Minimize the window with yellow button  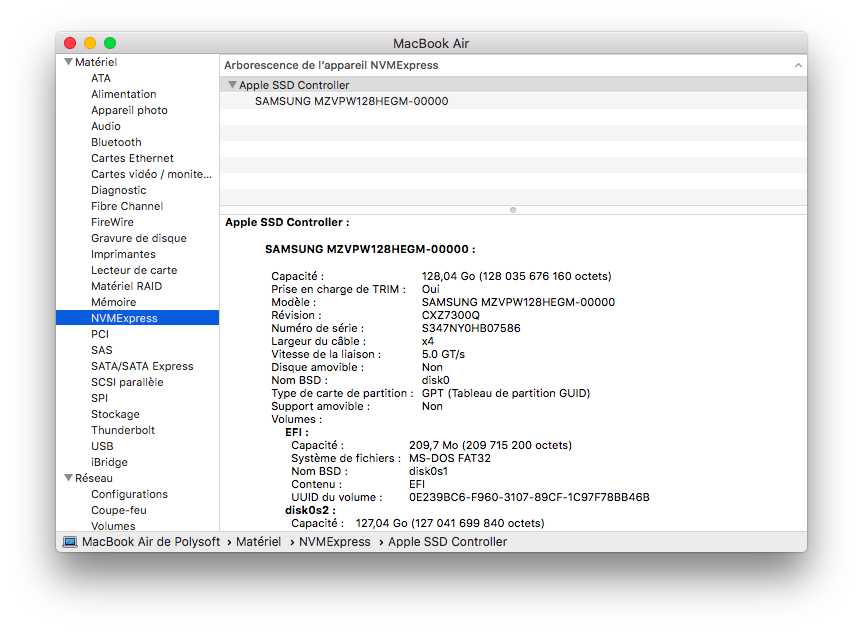click(x=90, y=43)
